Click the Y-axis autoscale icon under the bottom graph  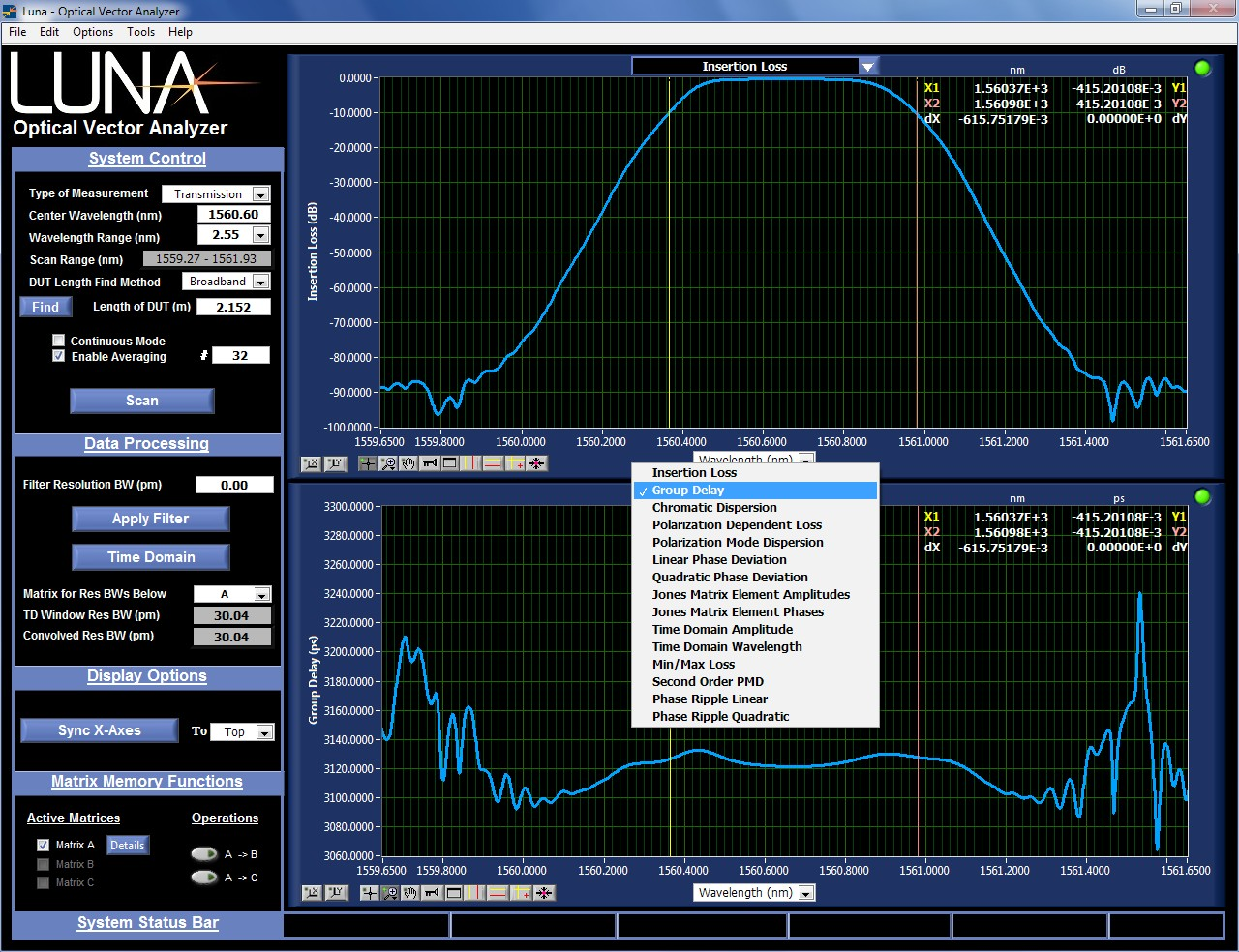pos(336,893)
